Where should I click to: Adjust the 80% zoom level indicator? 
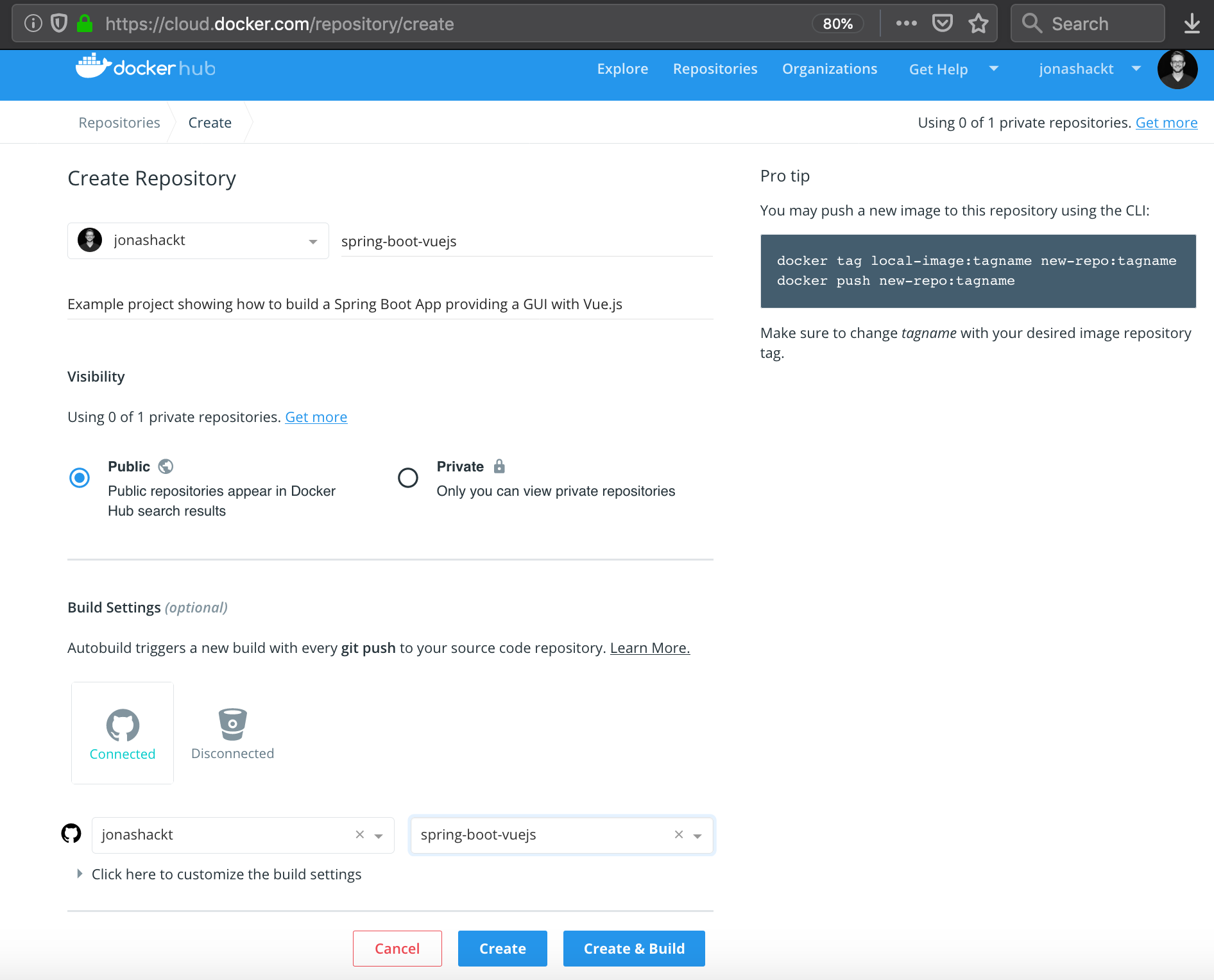click(837, 23)
